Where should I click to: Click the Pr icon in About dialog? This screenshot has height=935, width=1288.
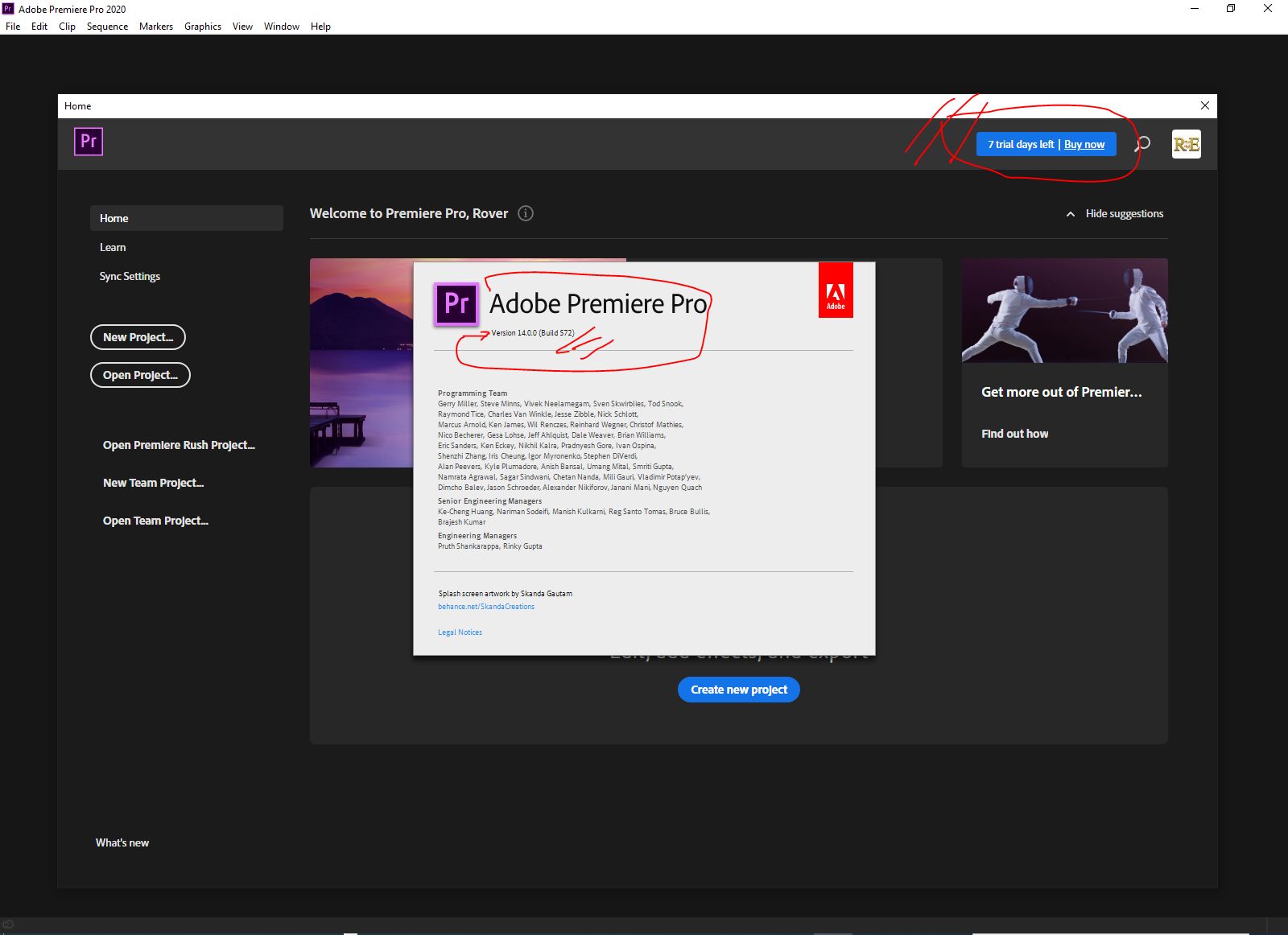456,304
